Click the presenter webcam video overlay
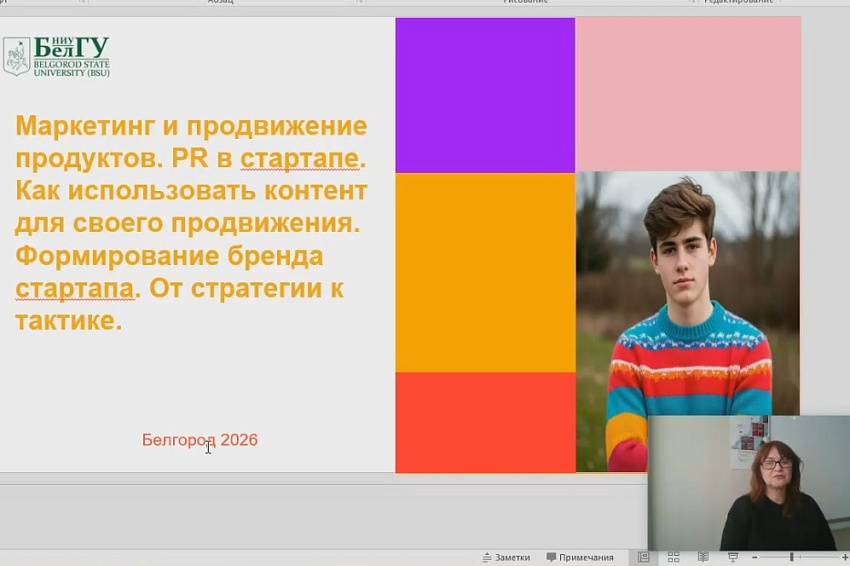This screenshot has width=850, height=566. pyautogui.click(x=749, y=482)
